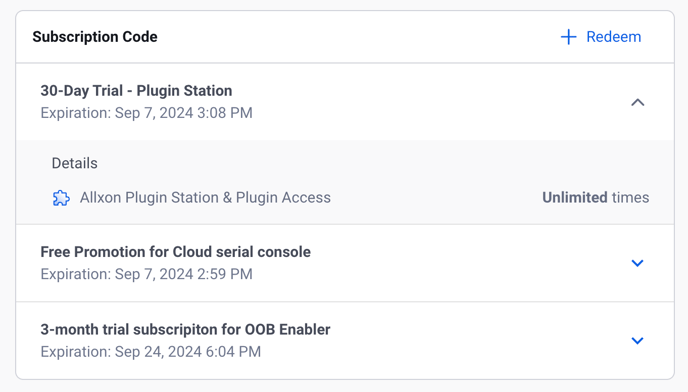The image size is (688, 392).
Task: Click the Subscription Code heading
Action: tap(95, 37)
